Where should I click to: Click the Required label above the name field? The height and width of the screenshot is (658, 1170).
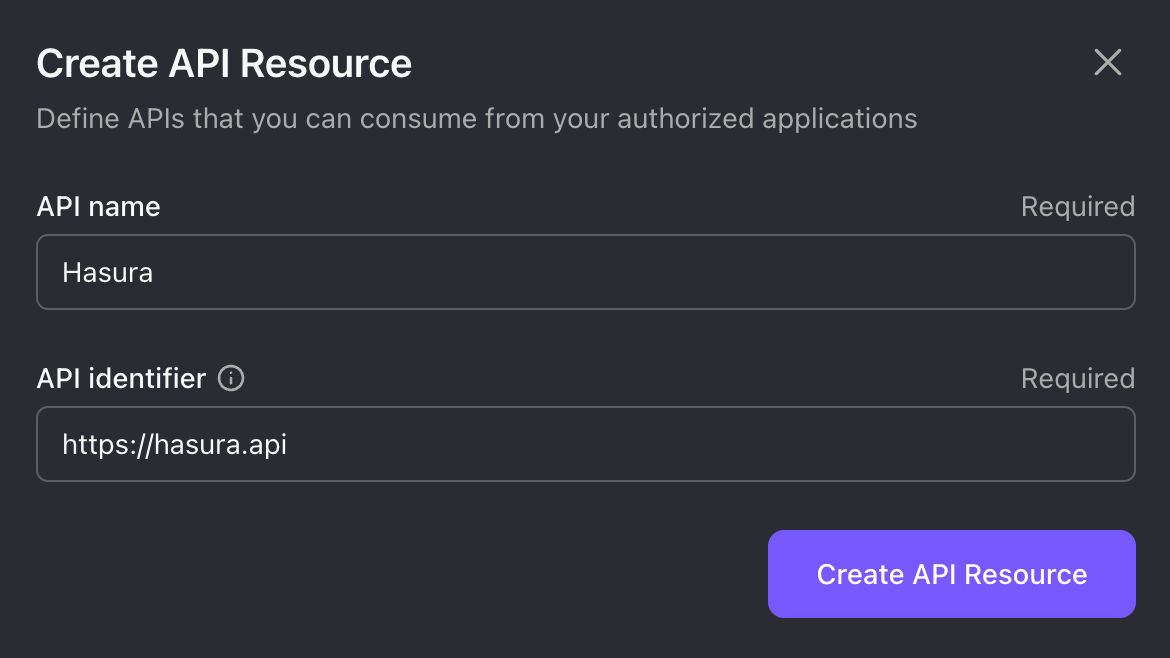pos(1077,206)
